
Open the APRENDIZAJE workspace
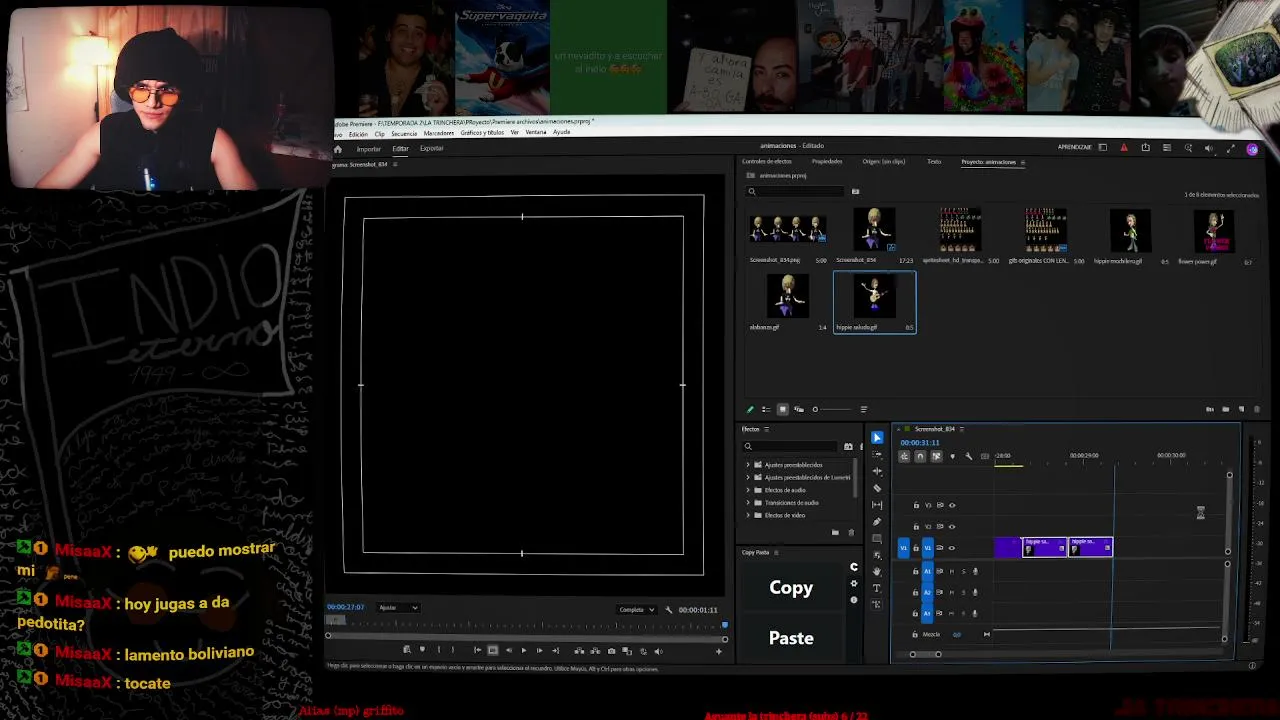(x=1075, y=148)
